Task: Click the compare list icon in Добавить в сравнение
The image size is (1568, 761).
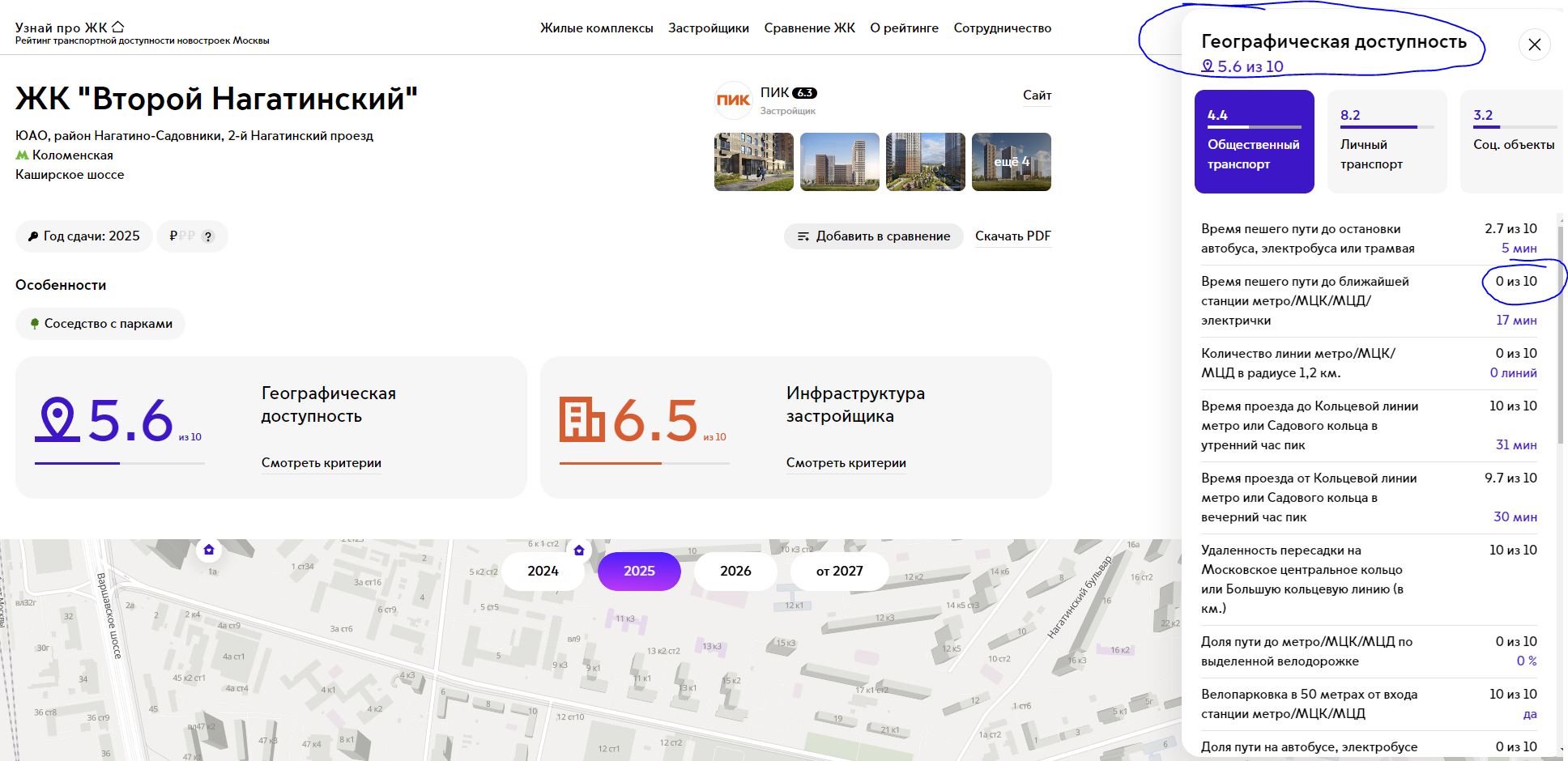Action: (803, 236)
